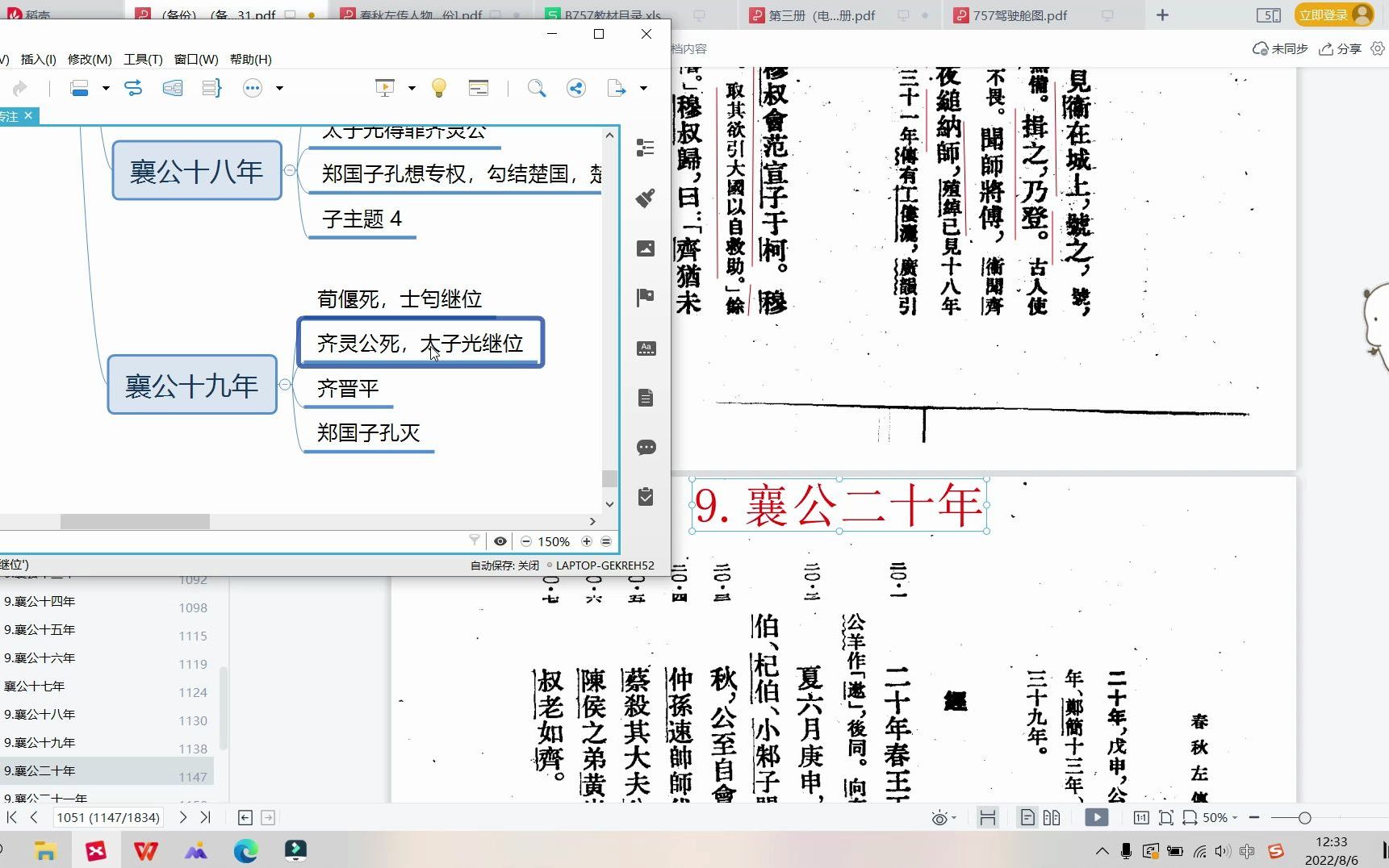Go to the first page of the PDF
The width and height of the screenshot is (1389, 868).
pyautogui.click(x=11, y=817)
